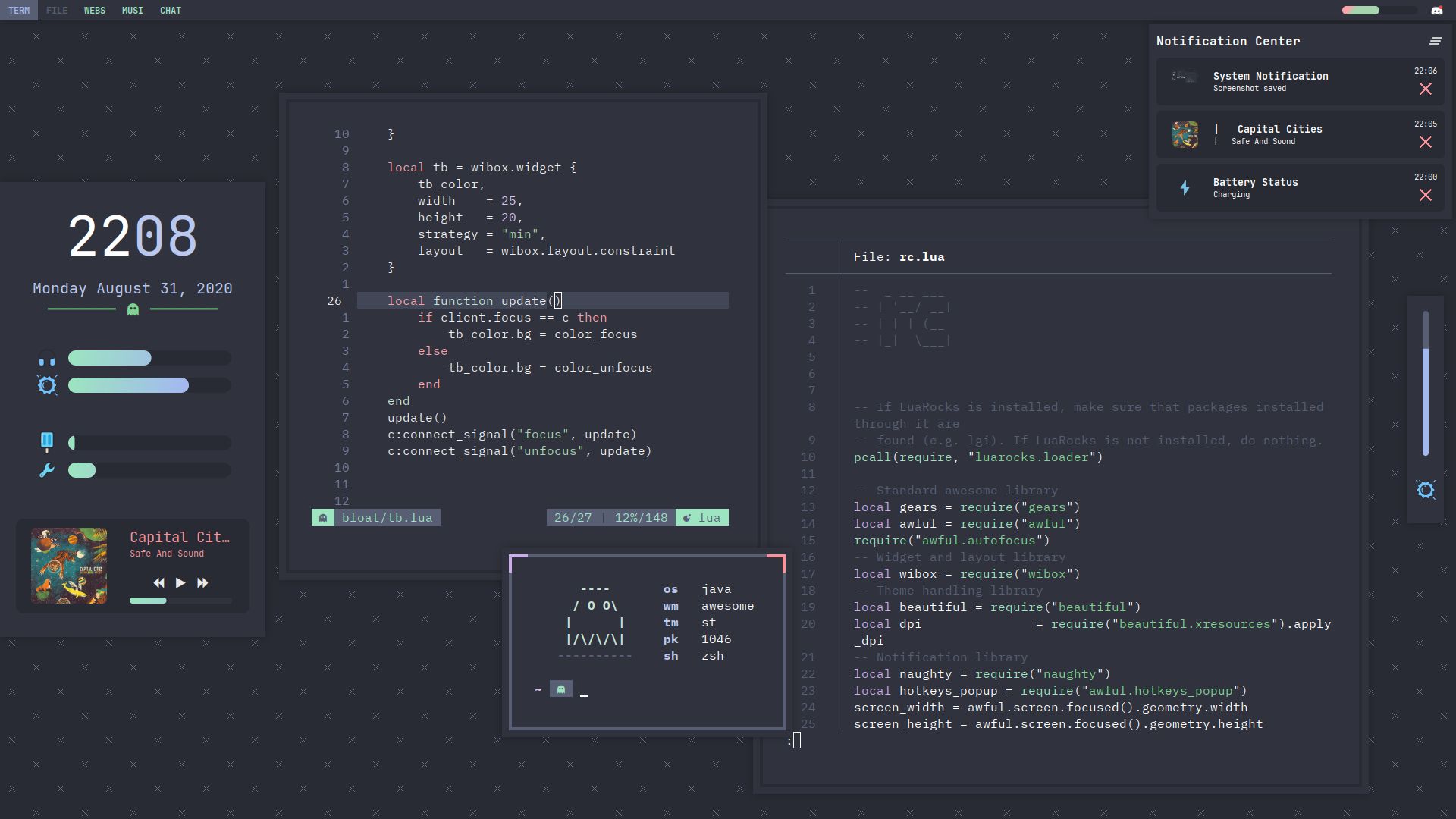This screenshot has width=1456, height=819.
Task: Click the sun brightness icon in sidebar widget
Action: click(48, 385)
